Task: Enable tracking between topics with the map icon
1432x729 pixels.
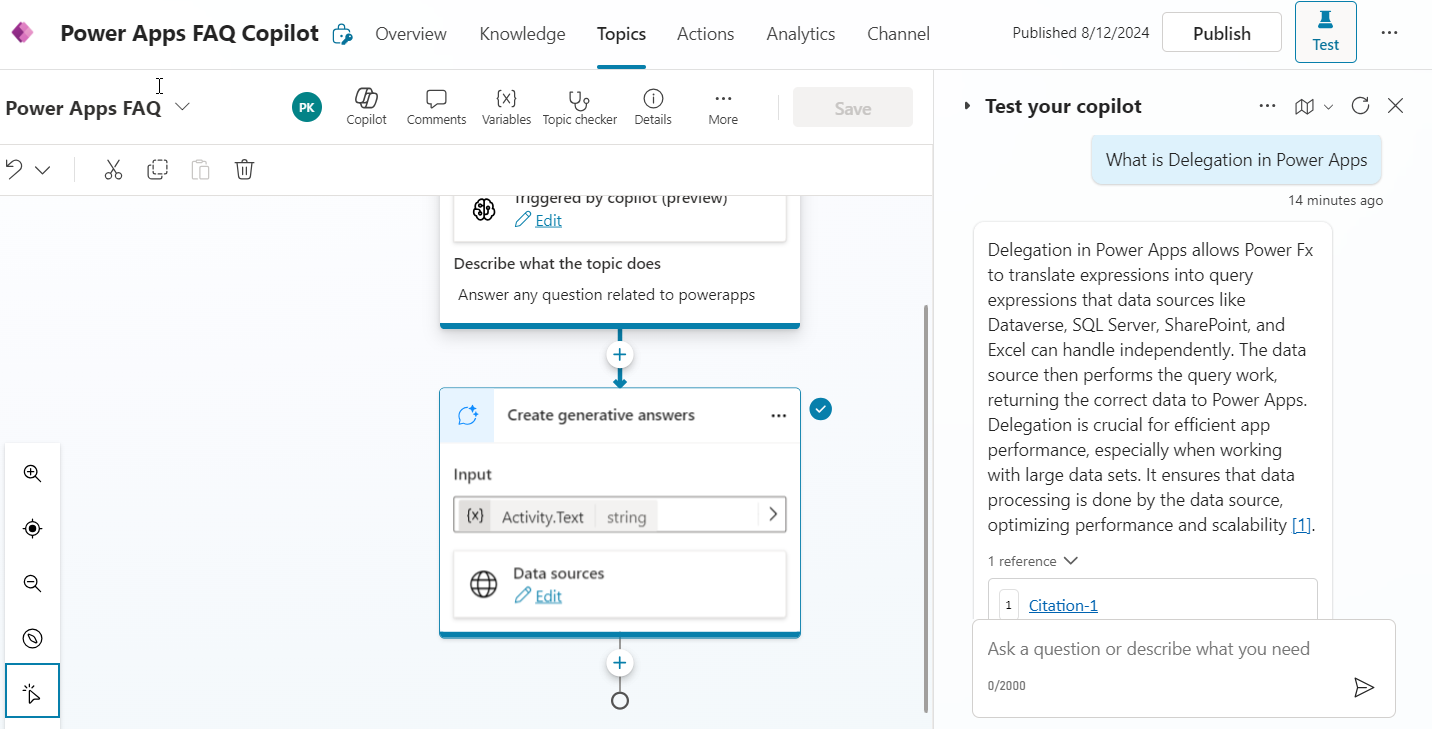Action: pos(1305,105)
